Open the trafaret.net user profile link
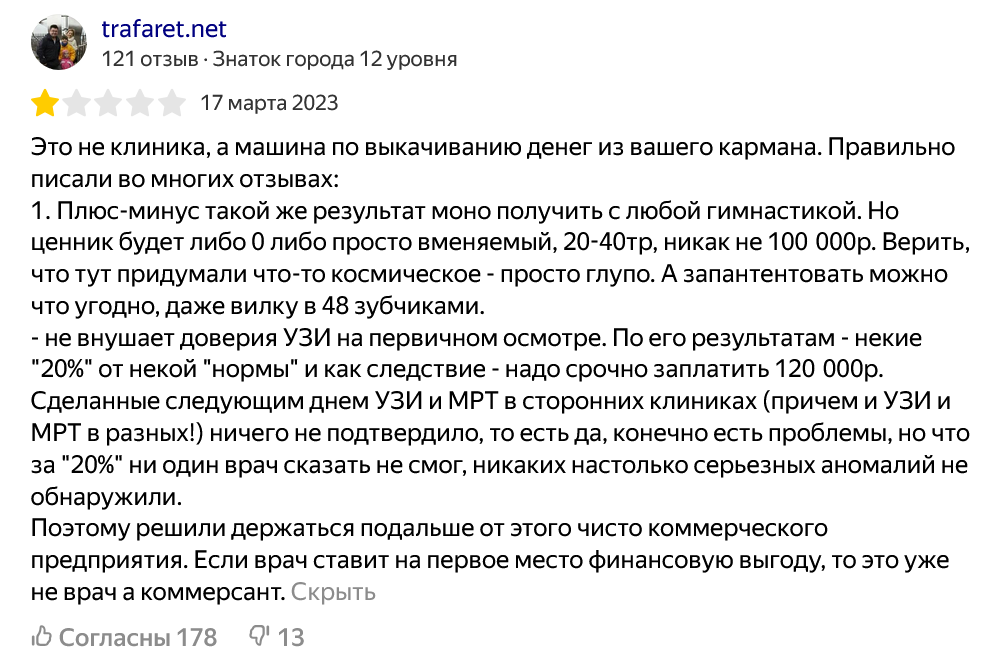Viewport: 995px width, 665px height. [x=164, y=29]
